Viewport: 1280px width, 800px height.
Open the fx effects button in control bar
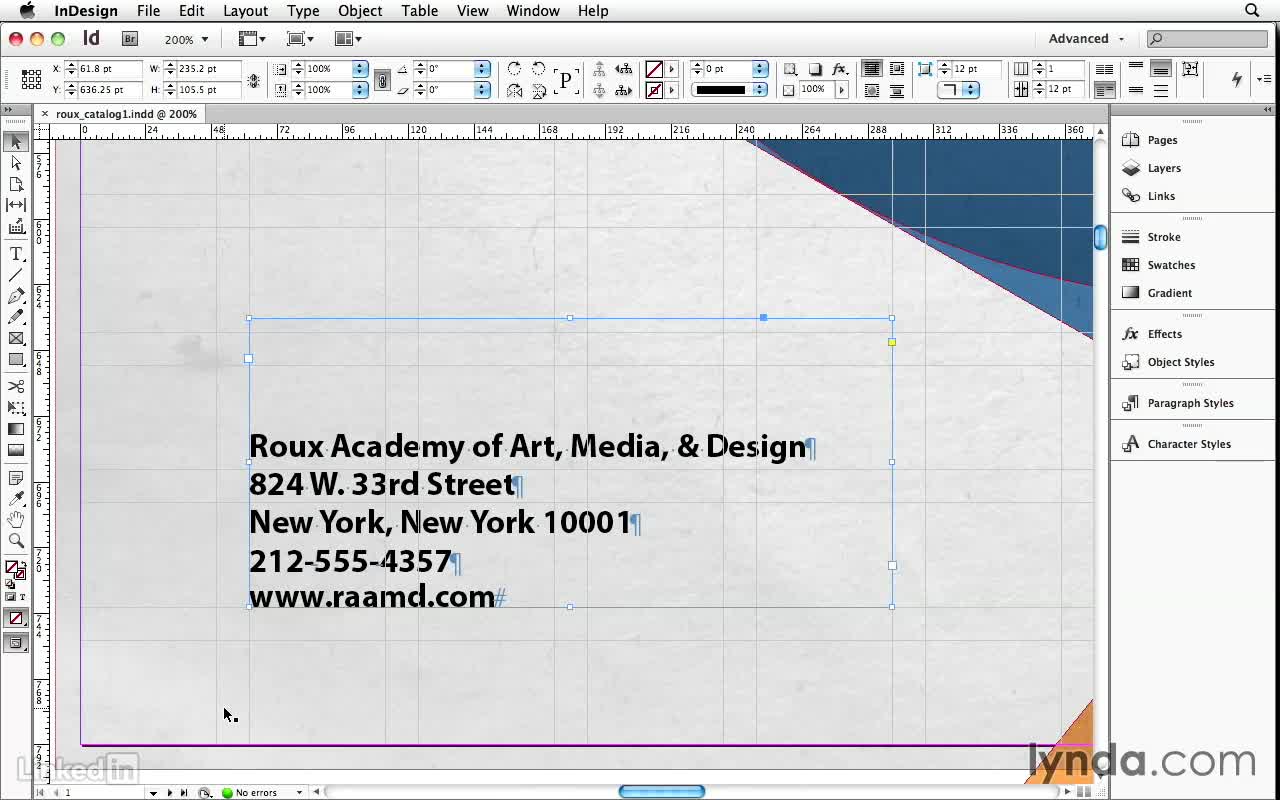click(840, 69)
